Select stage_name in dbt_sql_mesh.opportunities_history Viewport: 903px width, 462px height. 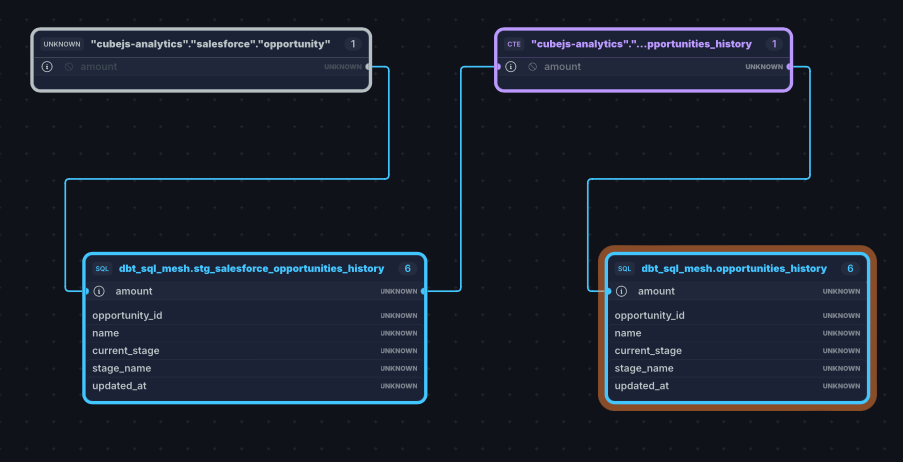(x=737, y=369)
